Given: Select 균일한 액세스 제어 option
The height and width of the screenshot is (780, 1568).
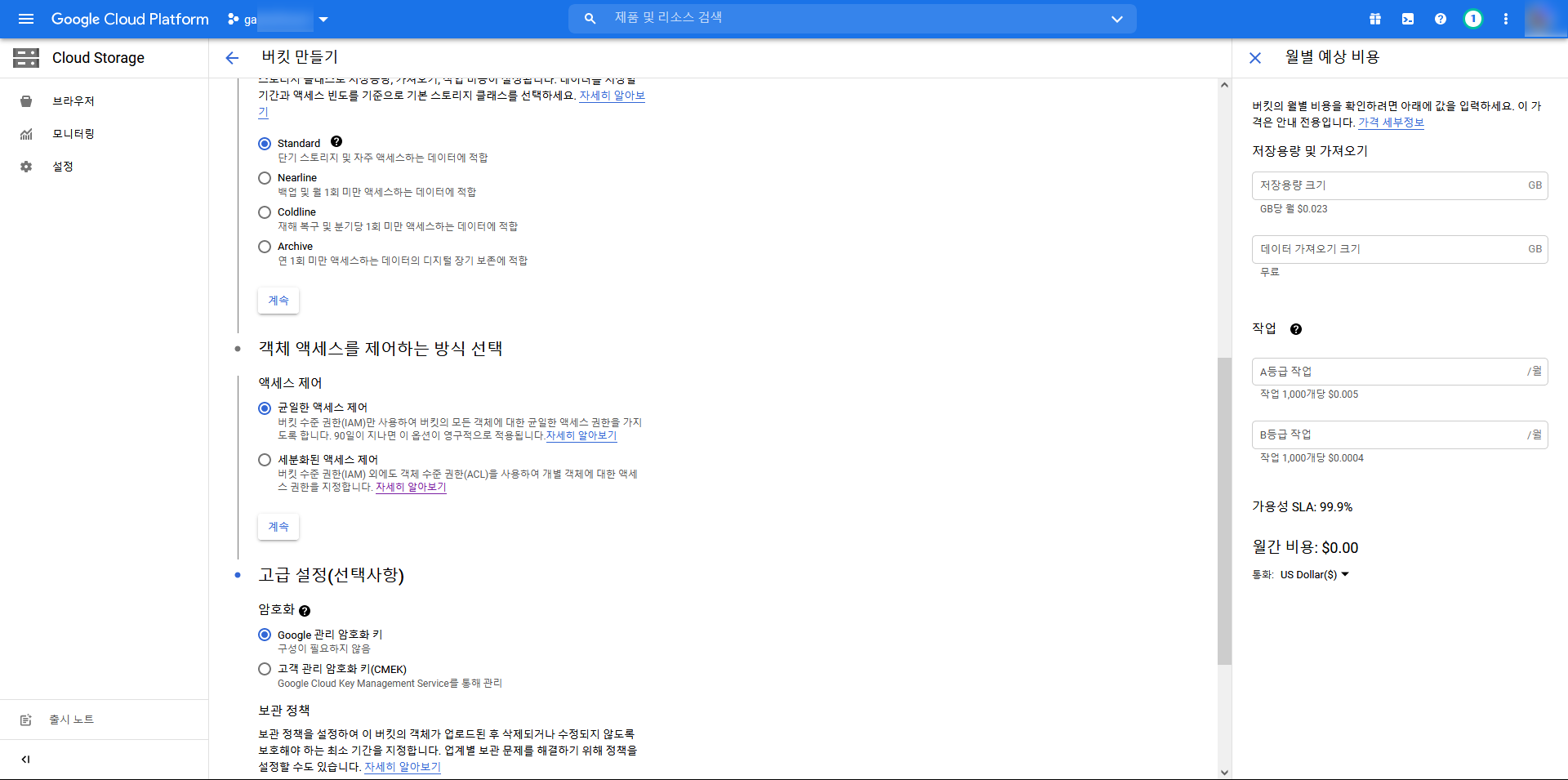Looking at the screenshot, I should click(265, 408).
